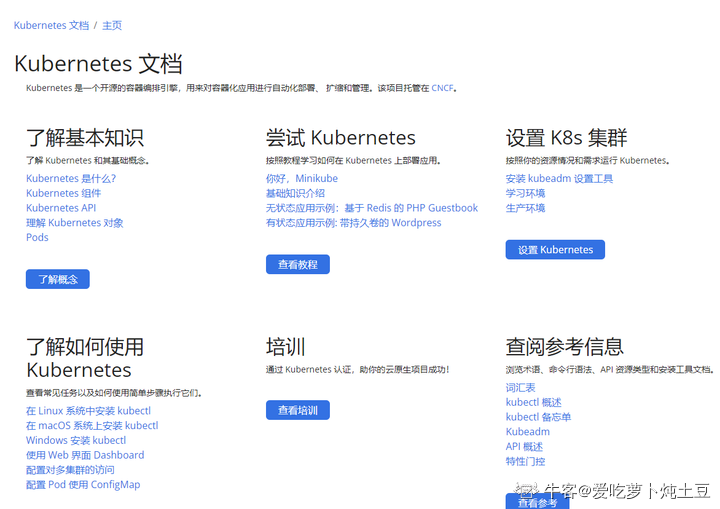Click the 培训 section heading

[286, 347]
